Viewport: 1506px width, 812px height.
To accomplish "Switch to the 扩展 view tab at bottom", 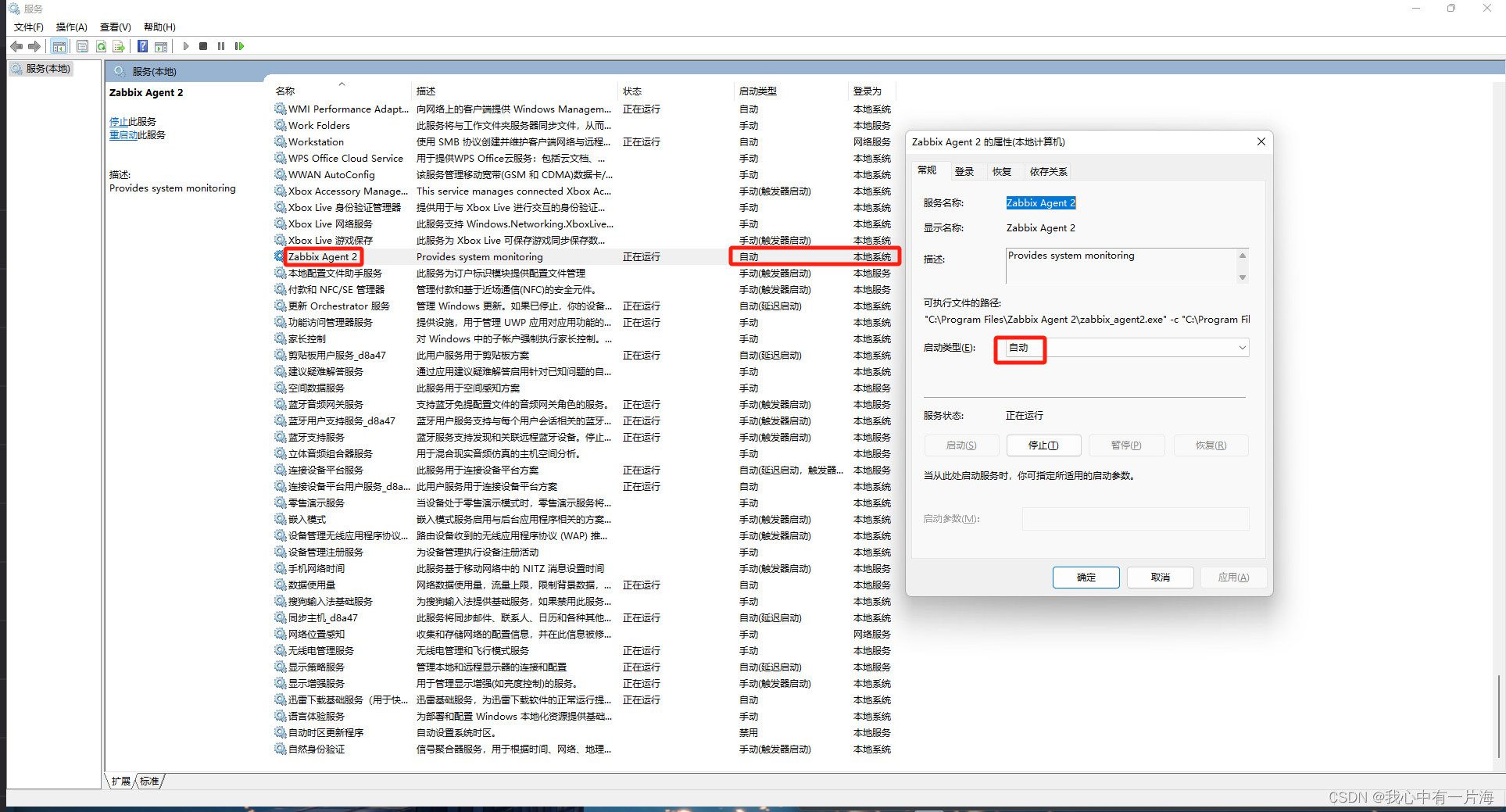I will point(121,781).
